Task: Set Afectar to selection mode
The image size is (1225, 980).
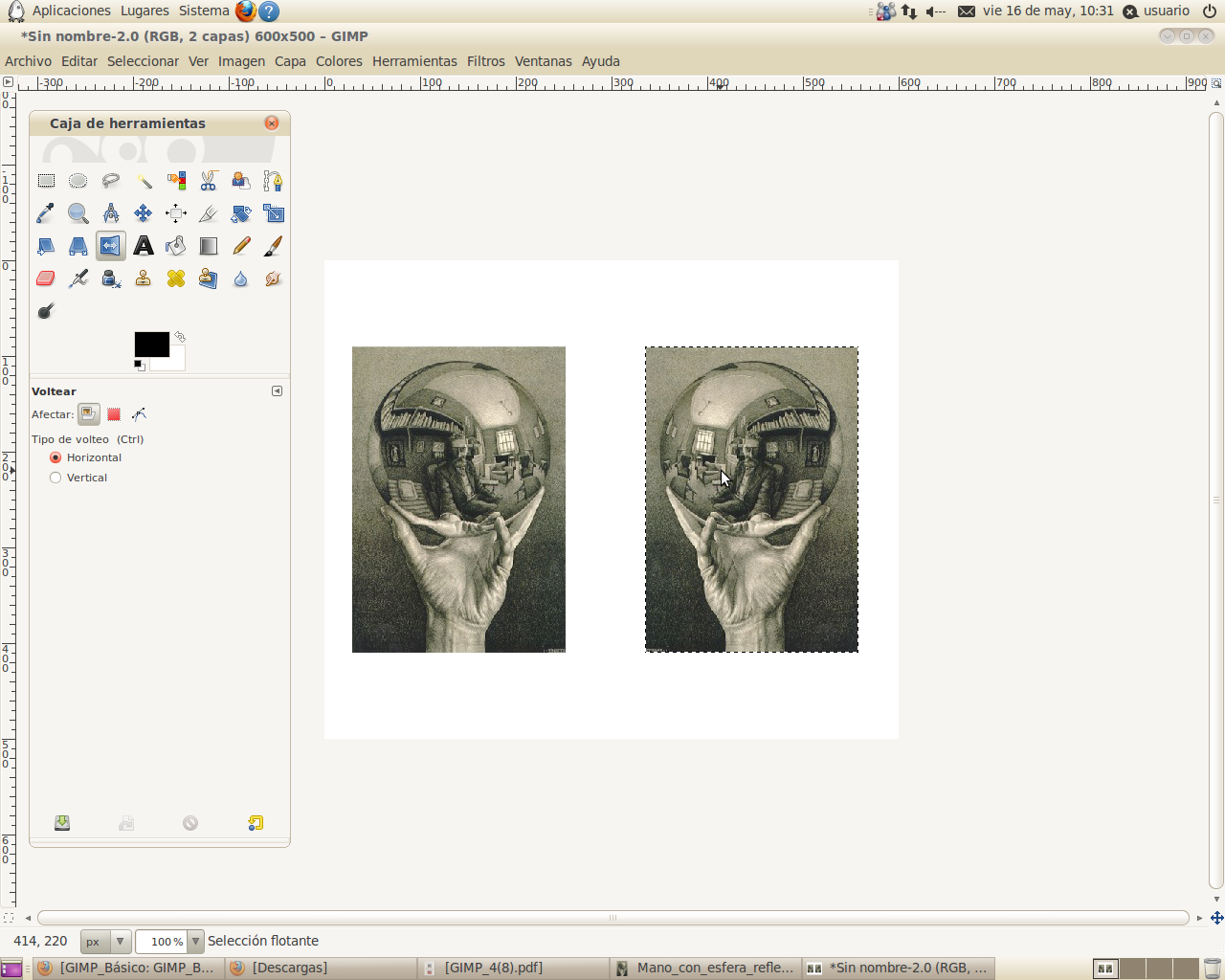Action: 114,413
